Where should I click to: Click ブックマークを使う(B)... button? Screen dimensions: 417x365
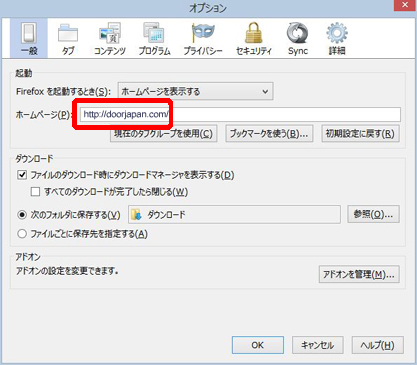[269, 134]
